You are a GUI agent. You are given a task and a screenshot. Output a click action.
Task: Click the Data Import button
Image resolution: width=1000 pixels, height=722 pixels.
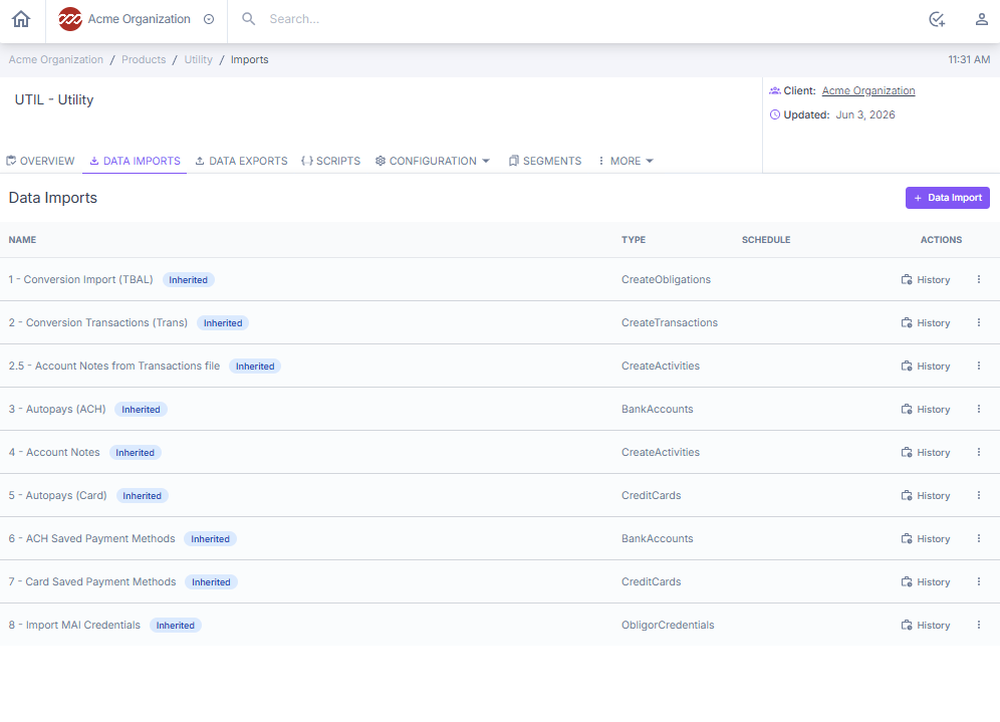coord(947,198)
